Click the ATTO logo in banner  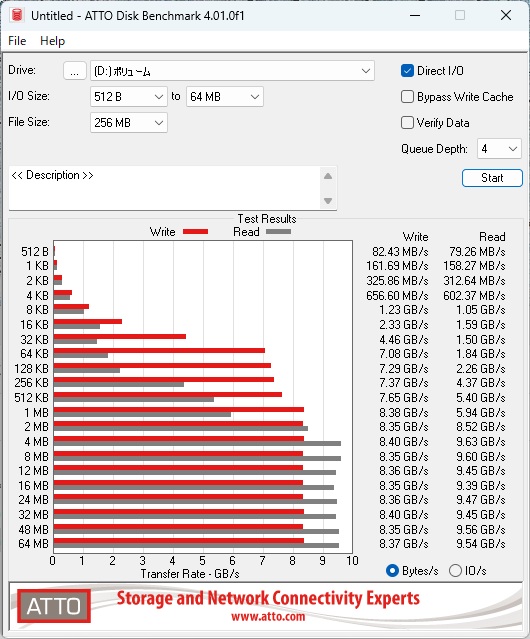point(54,606)
